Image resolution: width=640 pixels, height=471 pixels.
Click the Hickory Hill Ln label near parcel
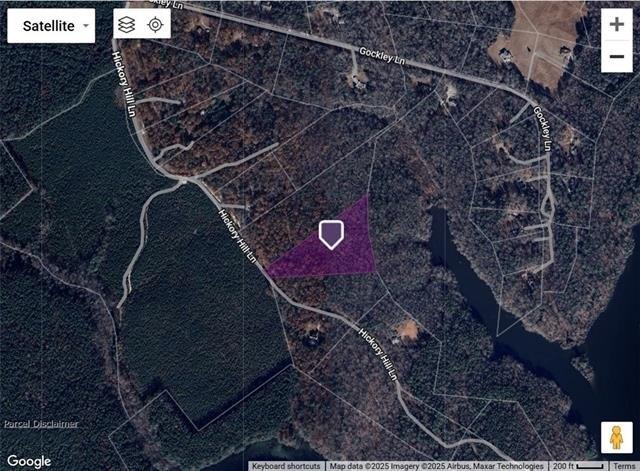point(237,236)
